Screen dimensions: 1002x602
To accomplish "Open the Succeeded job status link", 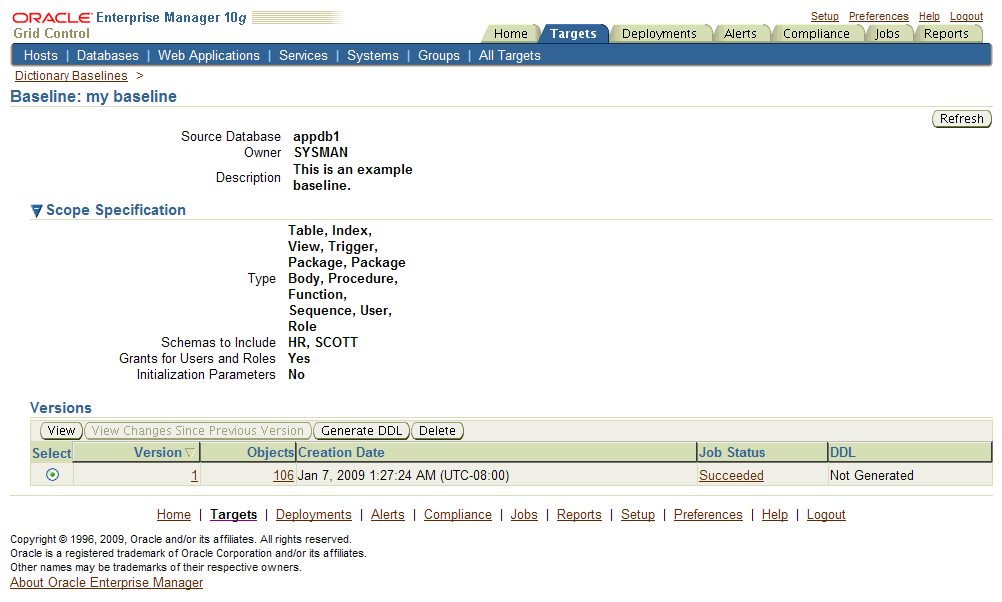I will coord(731,475).
